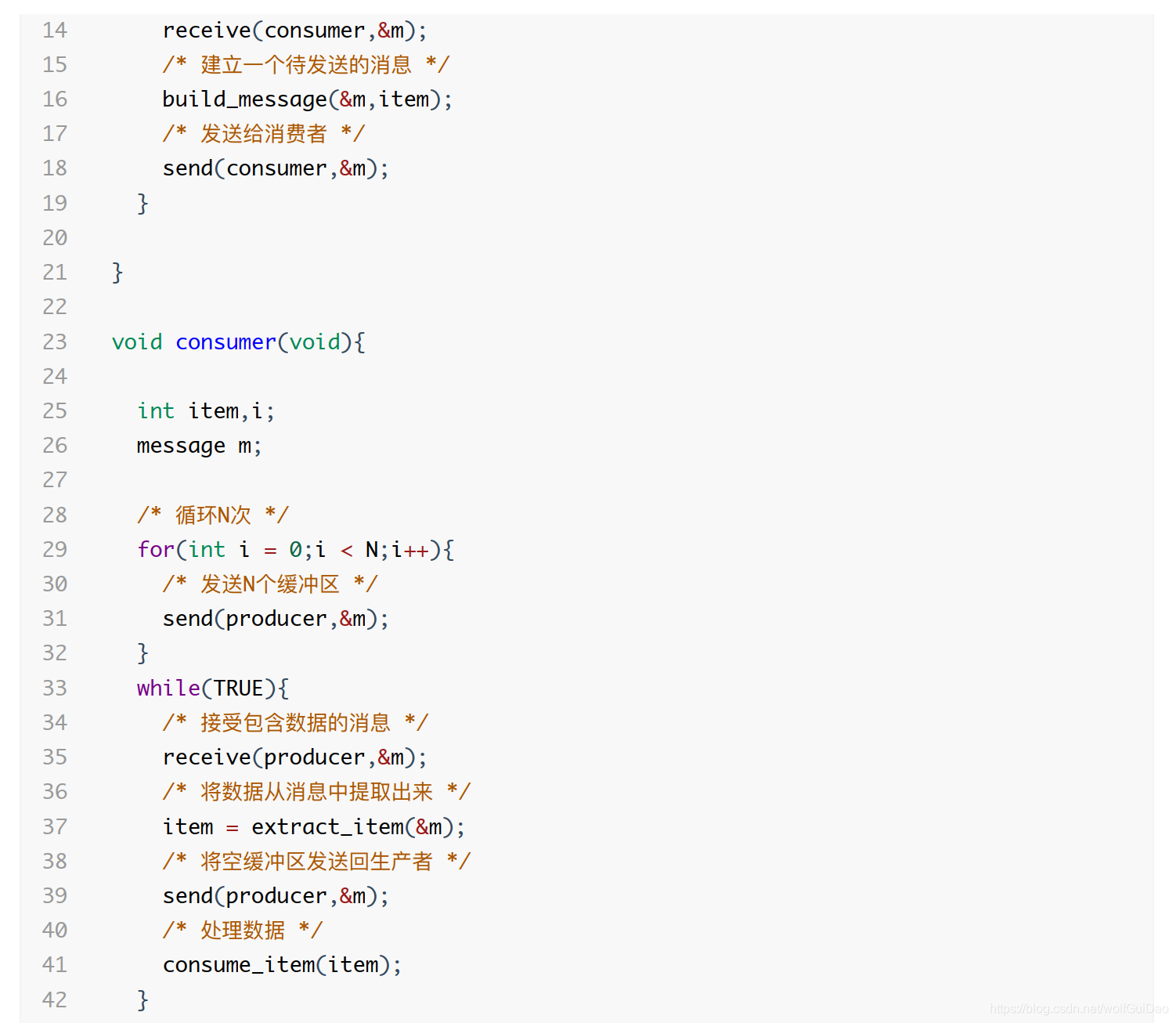The height and width of the screenshot is (1023, 1176).
Task: Click 'send(consumer,&m);' on line 18
Action: tap(276, 168)
